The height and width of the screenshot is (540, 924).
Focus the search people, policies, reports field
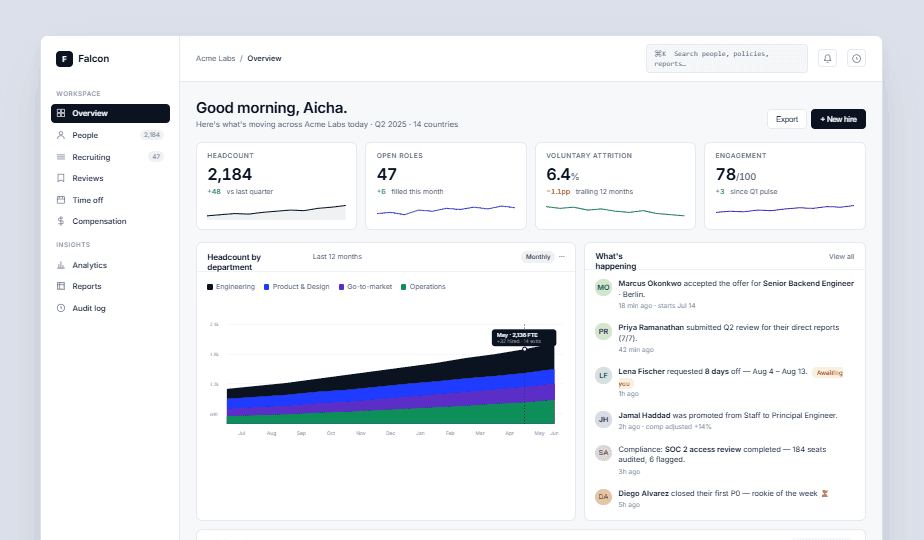coord(727,58)
